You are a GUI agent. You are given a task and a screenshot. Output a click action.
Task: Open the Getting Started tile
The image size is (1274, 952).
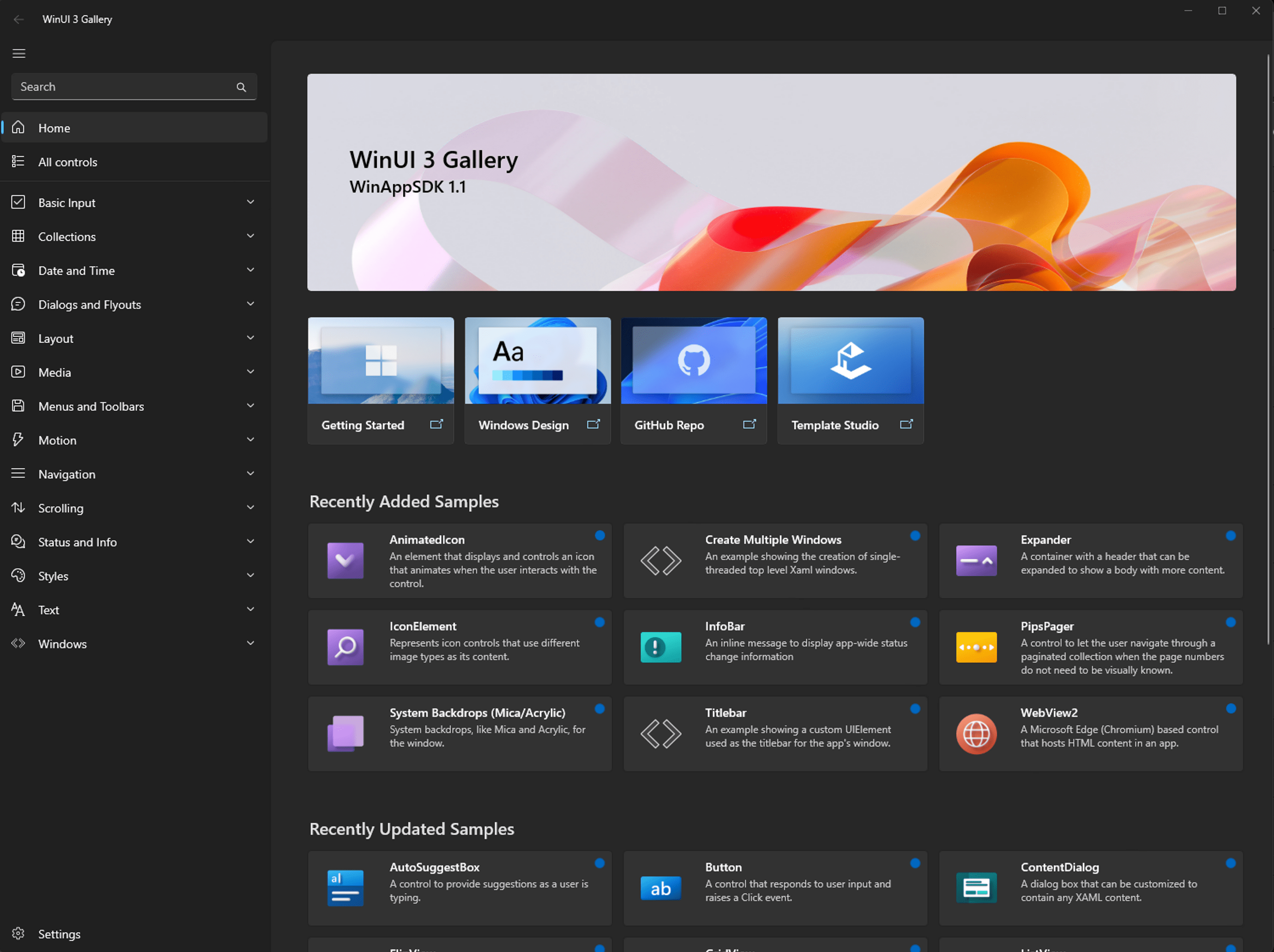381,380
